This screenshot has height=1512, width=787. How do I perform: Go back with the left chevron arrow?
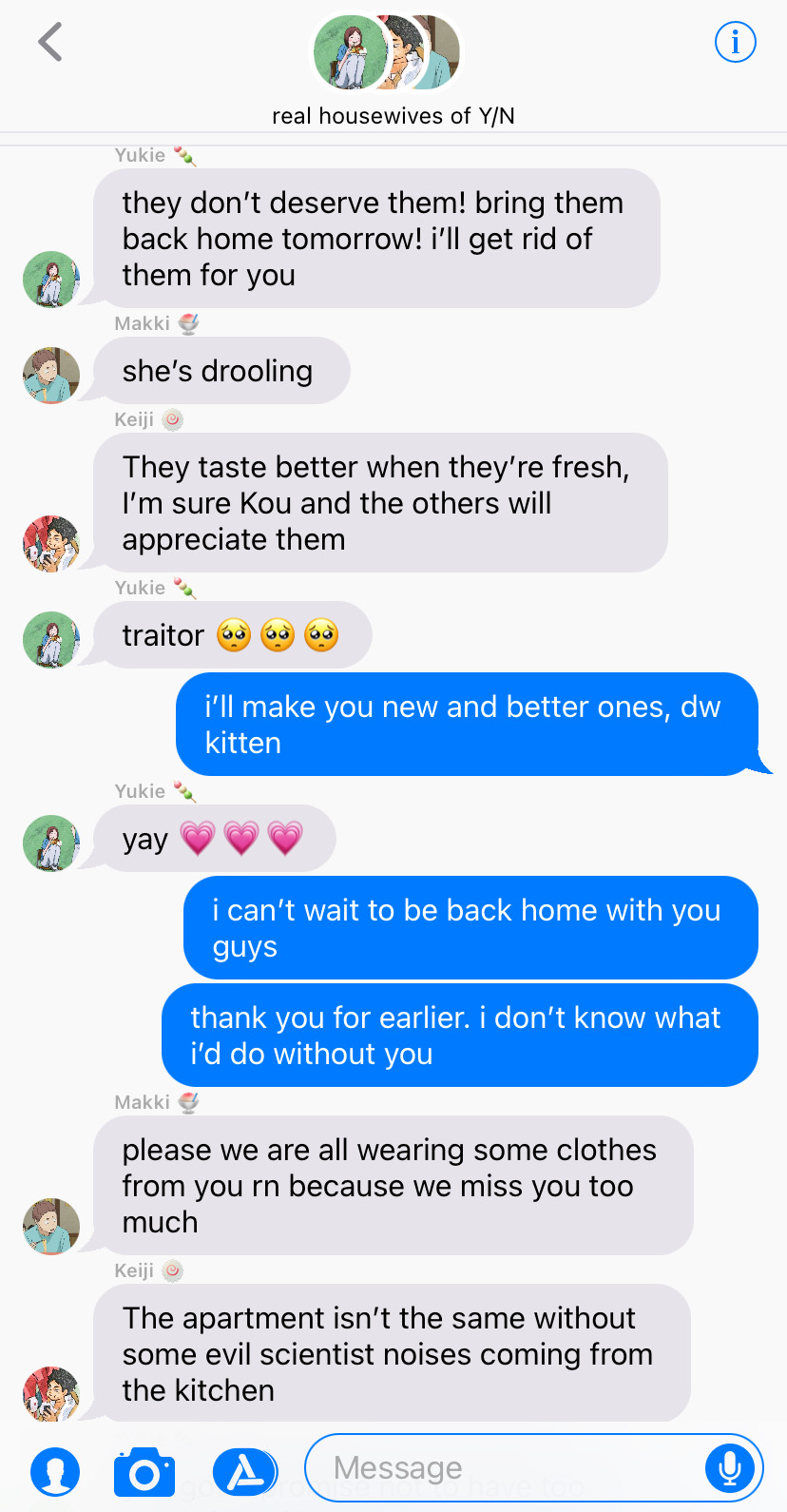[x=50, y=42]
